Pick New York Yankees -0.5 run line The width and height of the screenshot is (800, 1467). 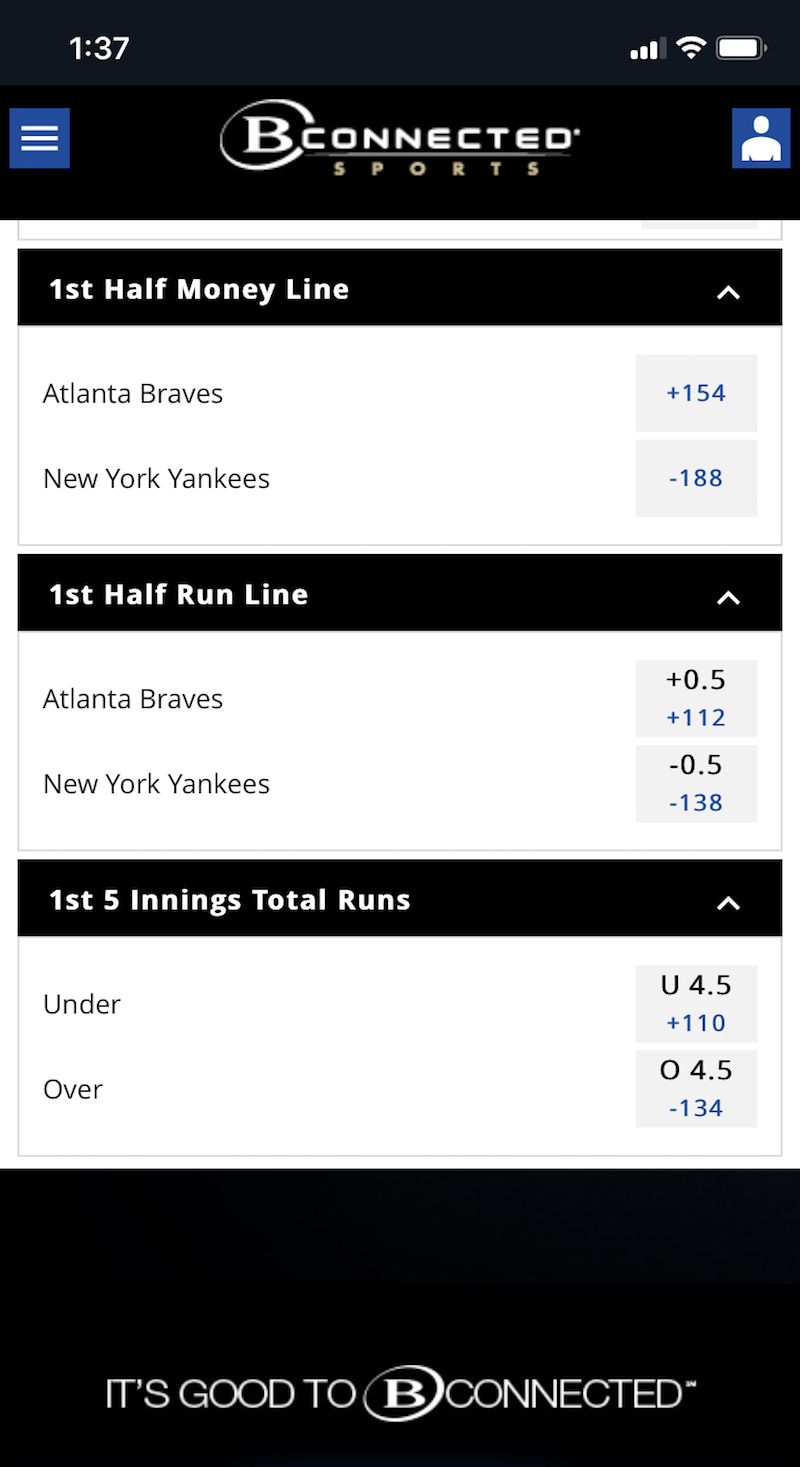[x=696, y=783]
